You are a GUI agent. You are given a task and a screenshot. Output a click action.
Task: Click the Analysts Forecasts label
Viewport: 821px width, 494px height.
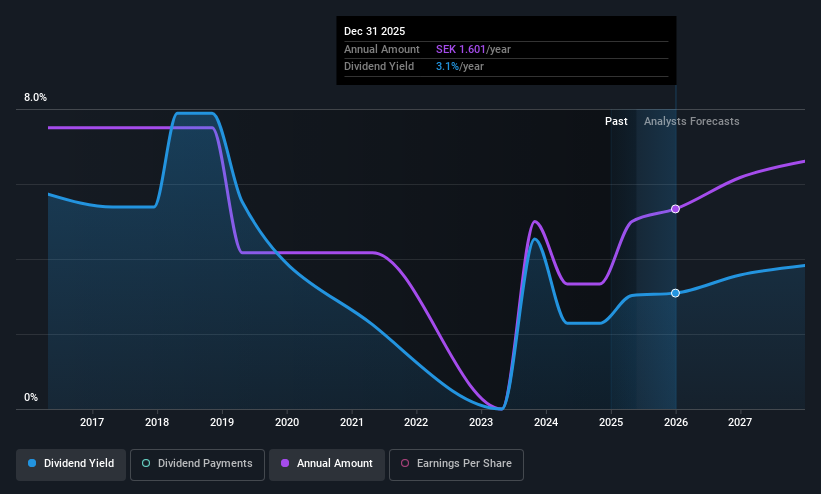coord(691,122)
